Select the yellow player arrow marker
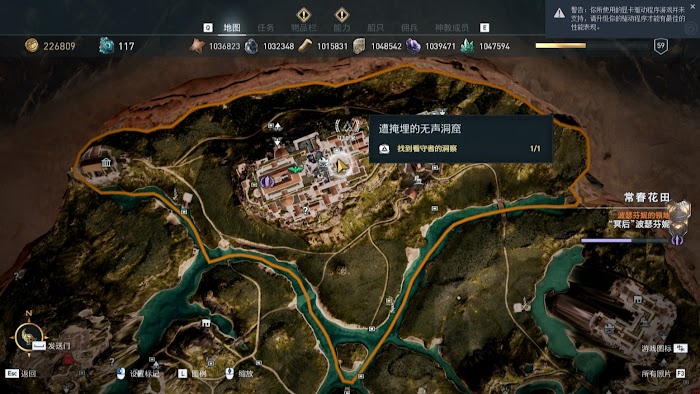The width and height of the screenshot is (700, 394). click(342, 166)
